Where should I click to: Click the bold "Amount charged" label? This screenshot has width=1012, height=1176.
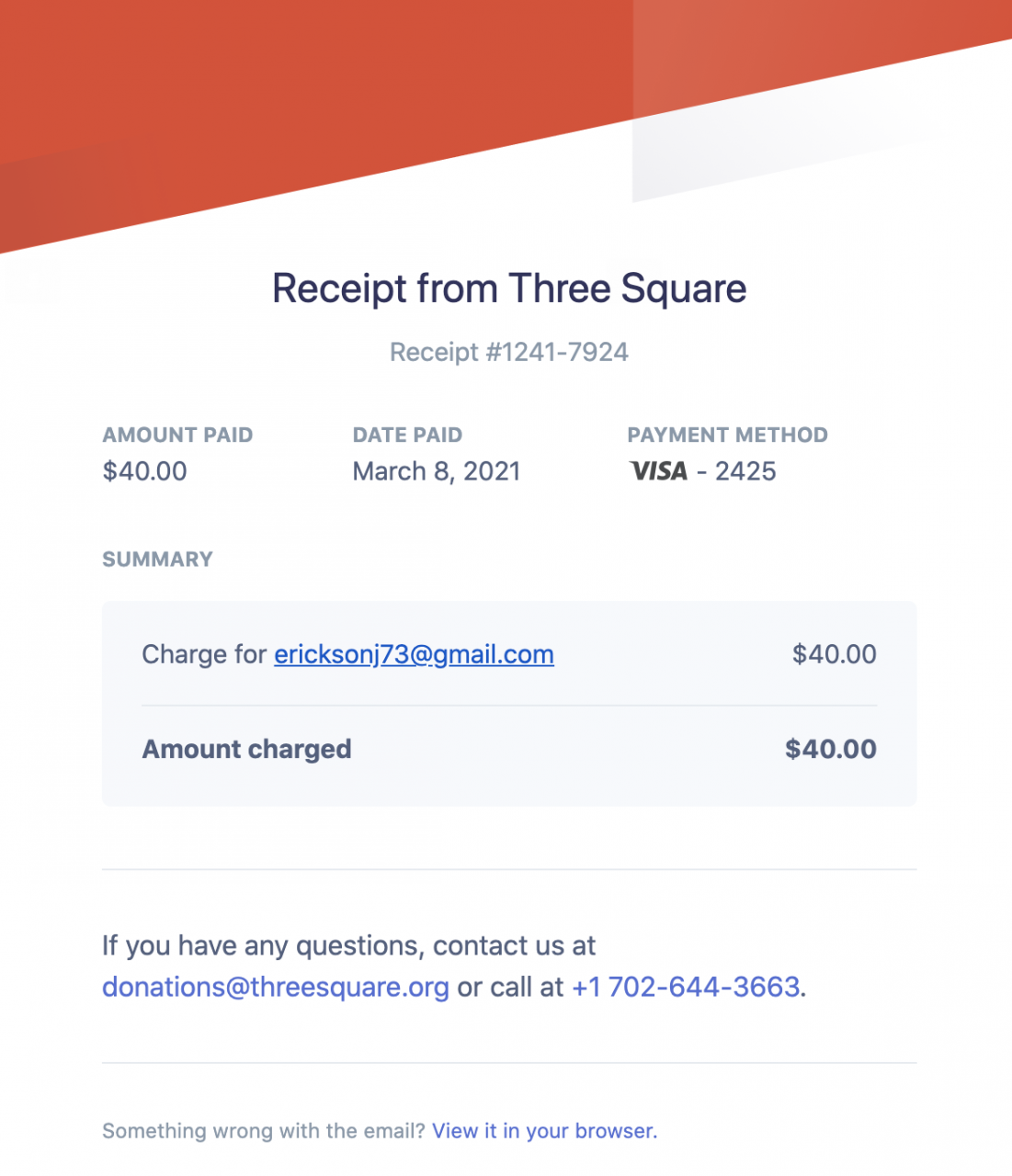(x=246, y=750)
